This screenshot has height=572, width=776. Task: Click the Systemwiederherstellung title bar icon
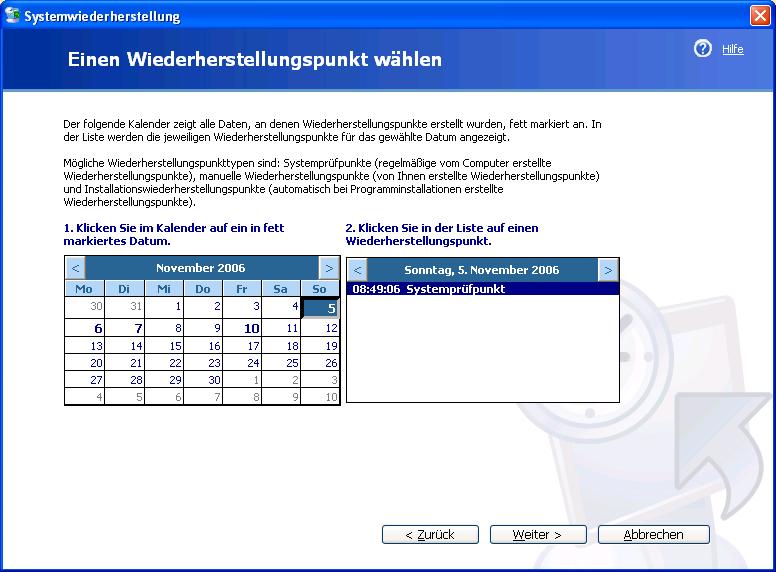[12, 15]
